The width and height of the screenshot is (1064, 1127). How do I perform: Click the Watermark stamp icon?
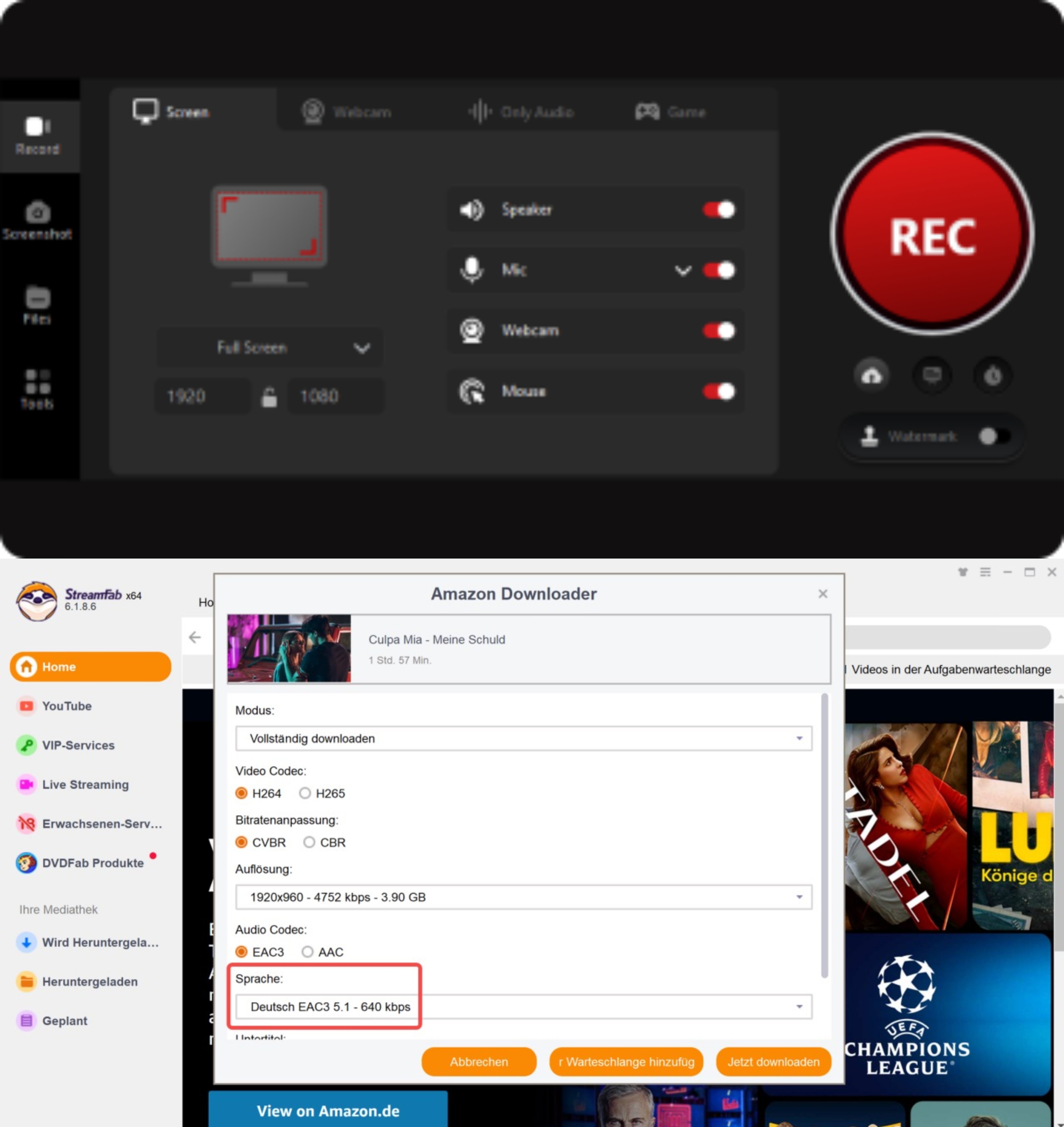pyautogui.click(x=869, y=436)
